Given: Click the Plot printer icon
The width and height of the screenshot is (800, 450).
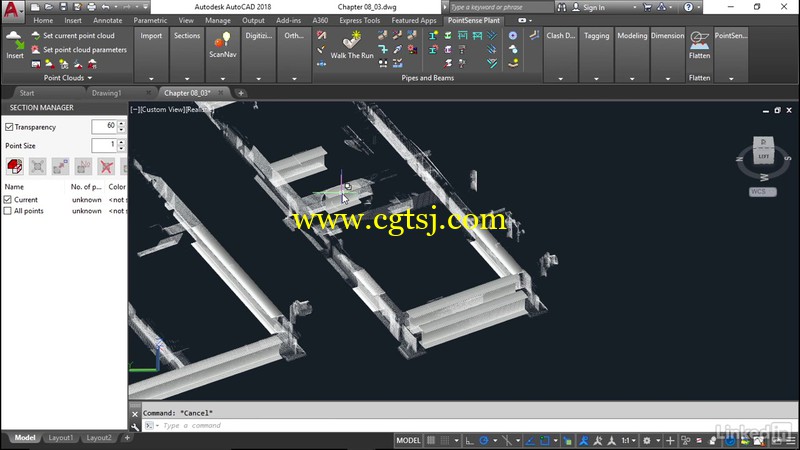Looking at the screenshot, I should click(91, 7).
